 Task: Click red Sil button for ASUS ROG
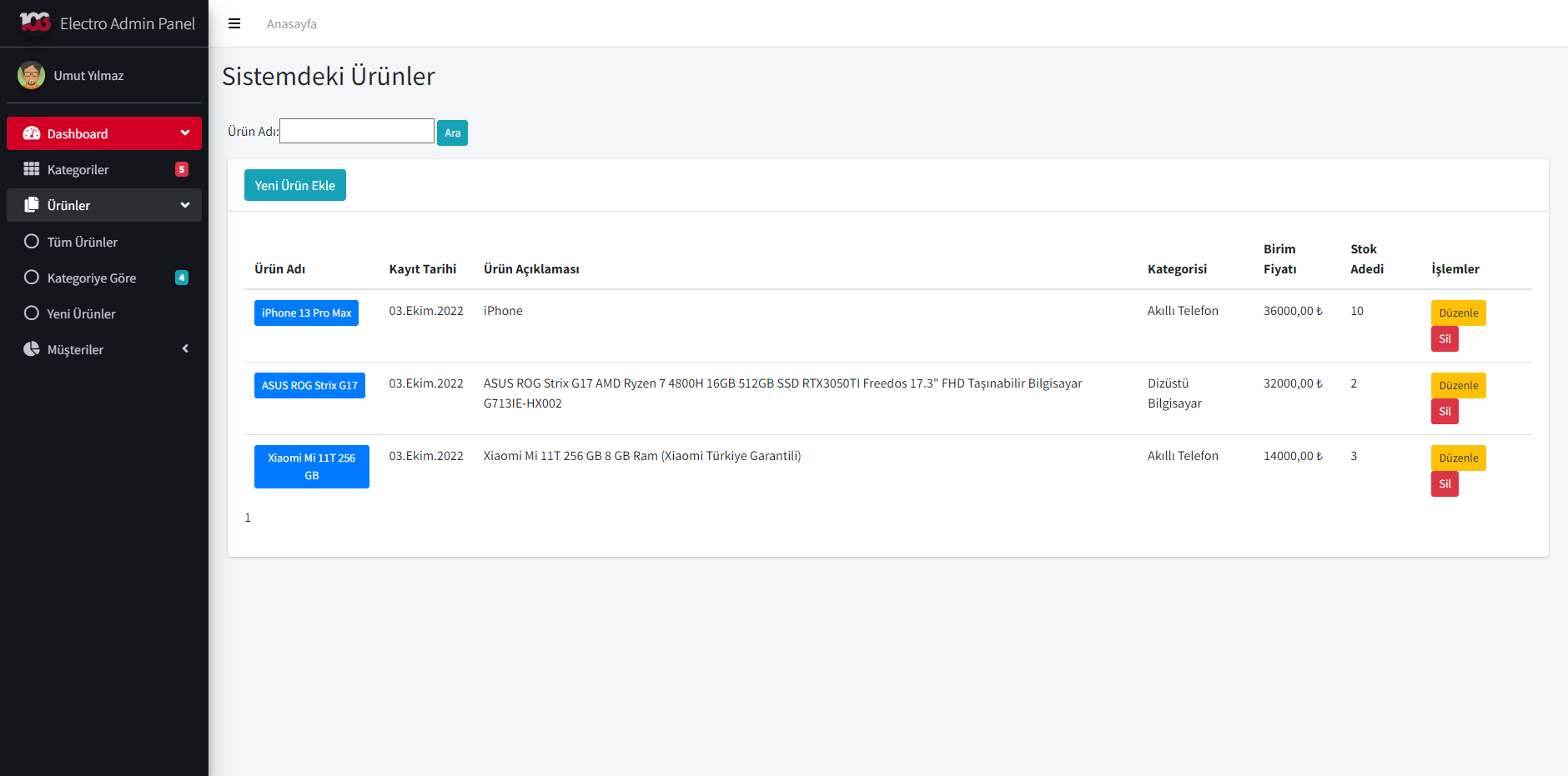(x=1445, y=411)
